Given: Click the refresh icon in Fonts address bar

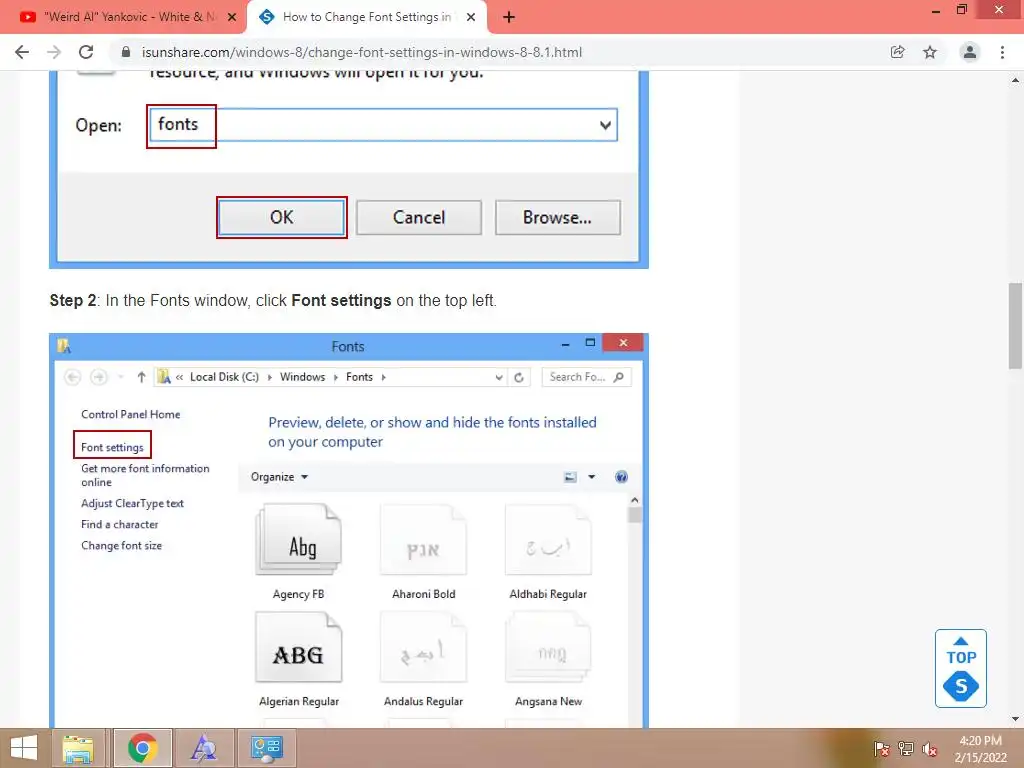Looking at the screenshot, I should click(519, 377).
